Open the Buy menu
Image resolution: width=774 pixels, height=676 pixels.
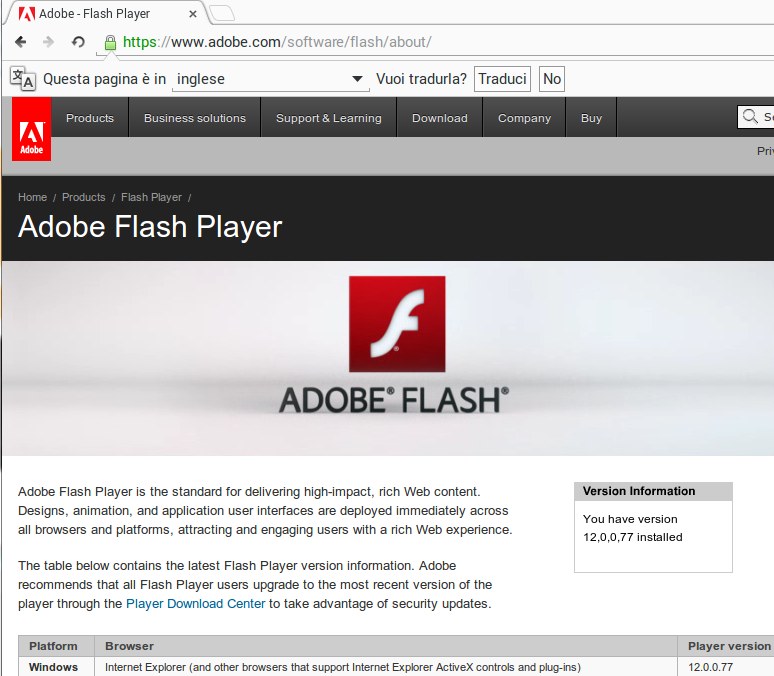[x=591, y=118]
